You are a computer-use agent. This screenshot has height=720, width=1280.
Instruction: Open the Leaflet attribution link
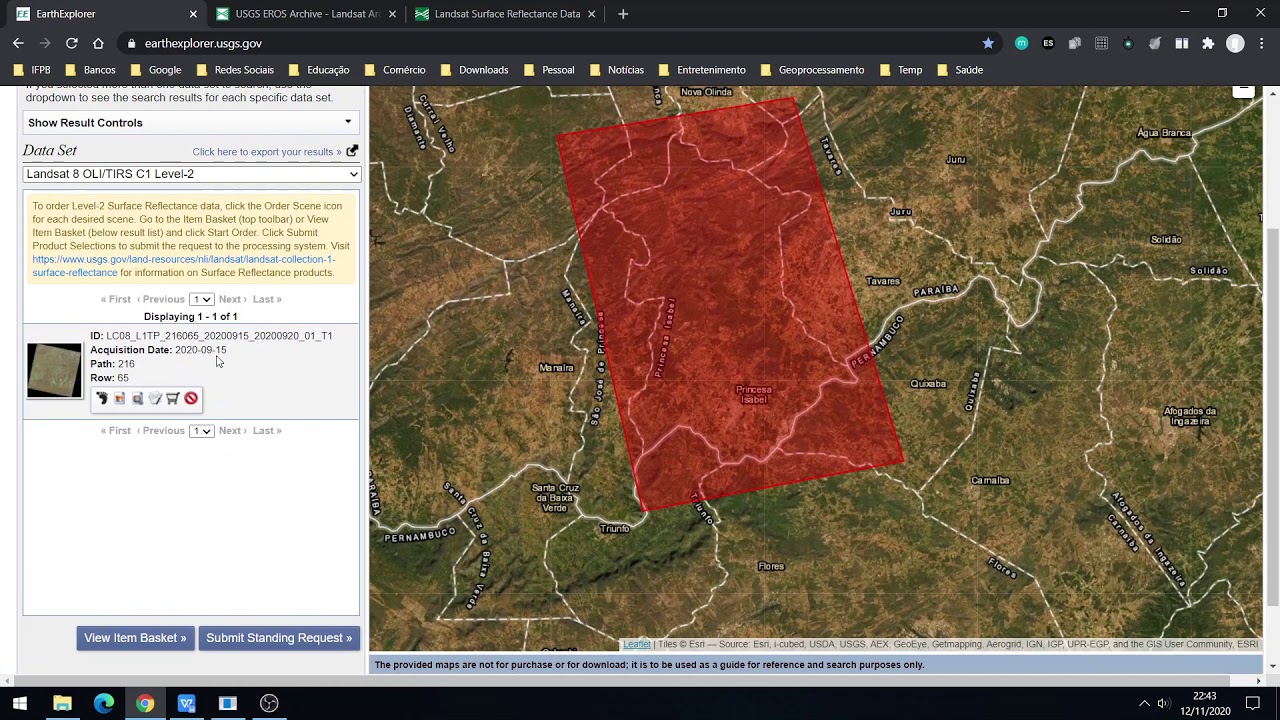point(636,645)
